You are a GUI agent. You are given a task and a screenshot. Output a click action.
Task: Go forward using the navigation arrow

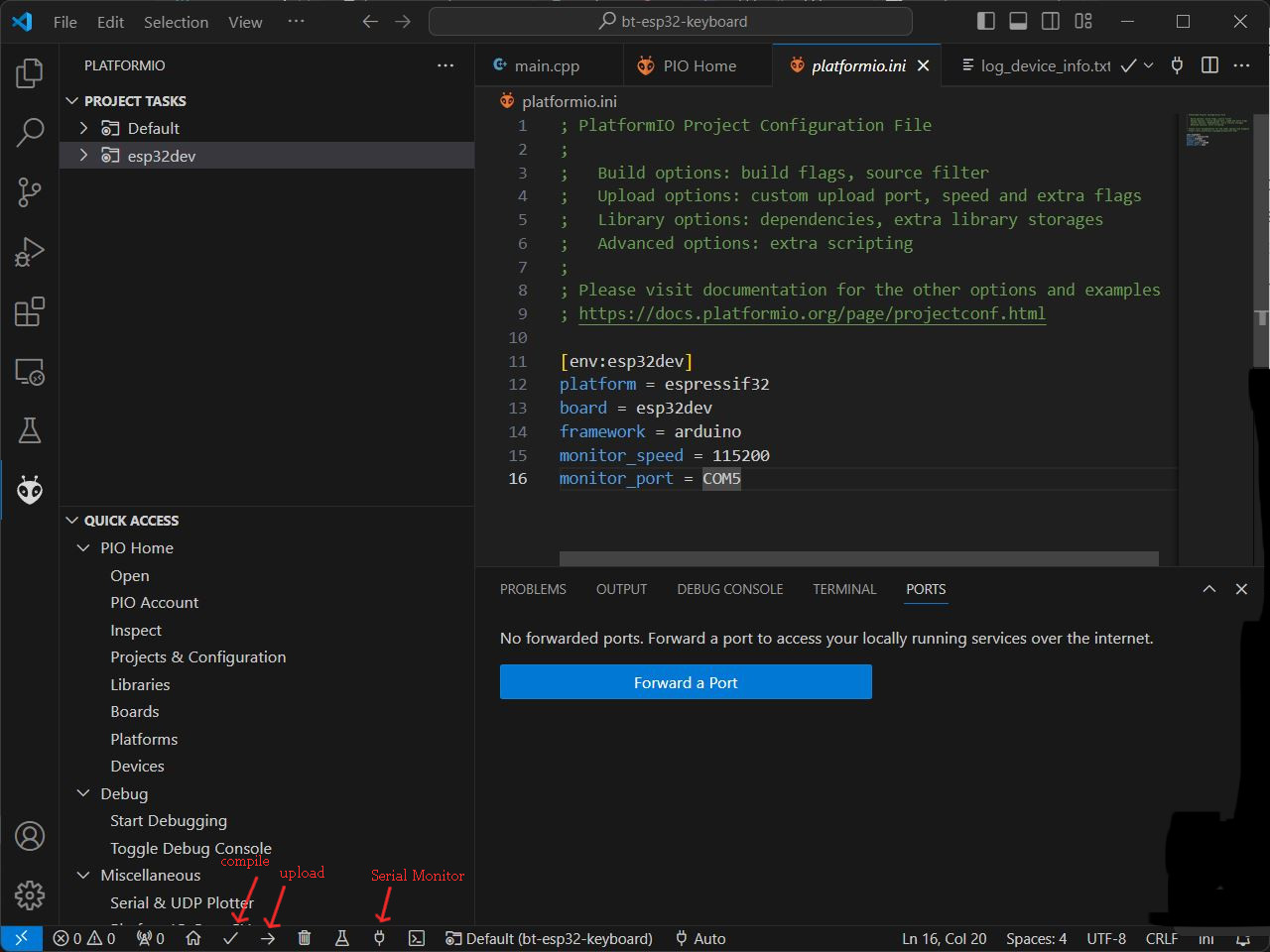403,22
